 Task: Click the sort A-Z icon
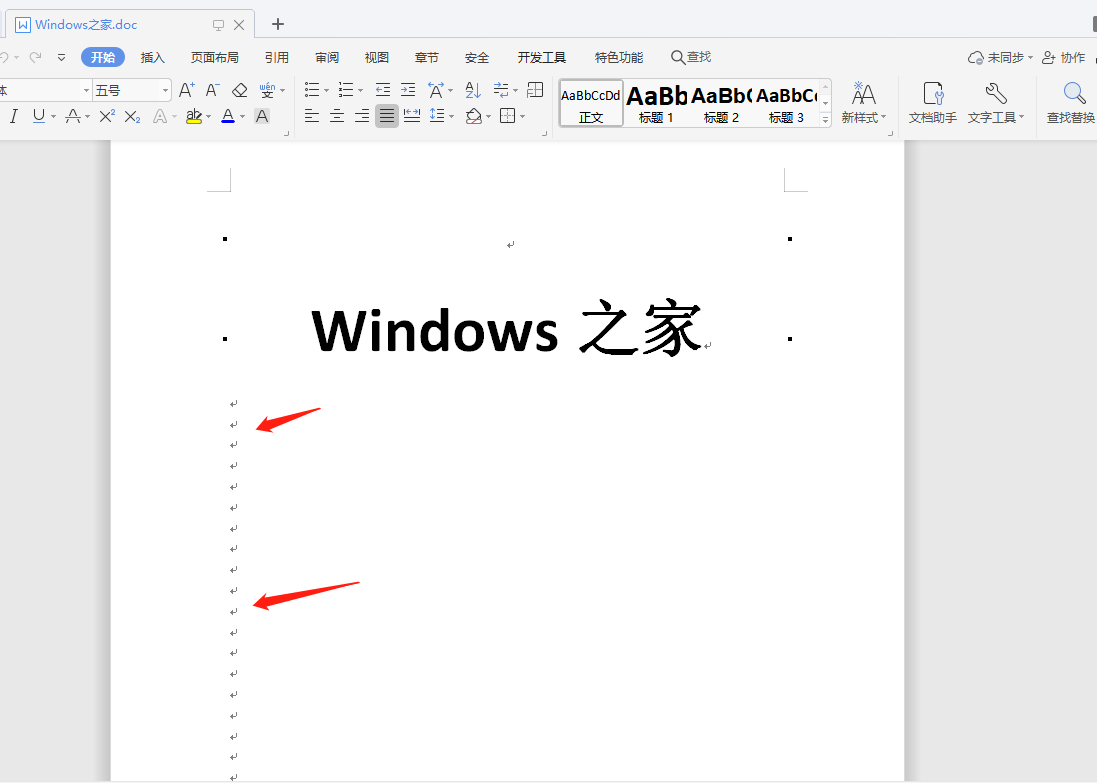coord(473,90)
